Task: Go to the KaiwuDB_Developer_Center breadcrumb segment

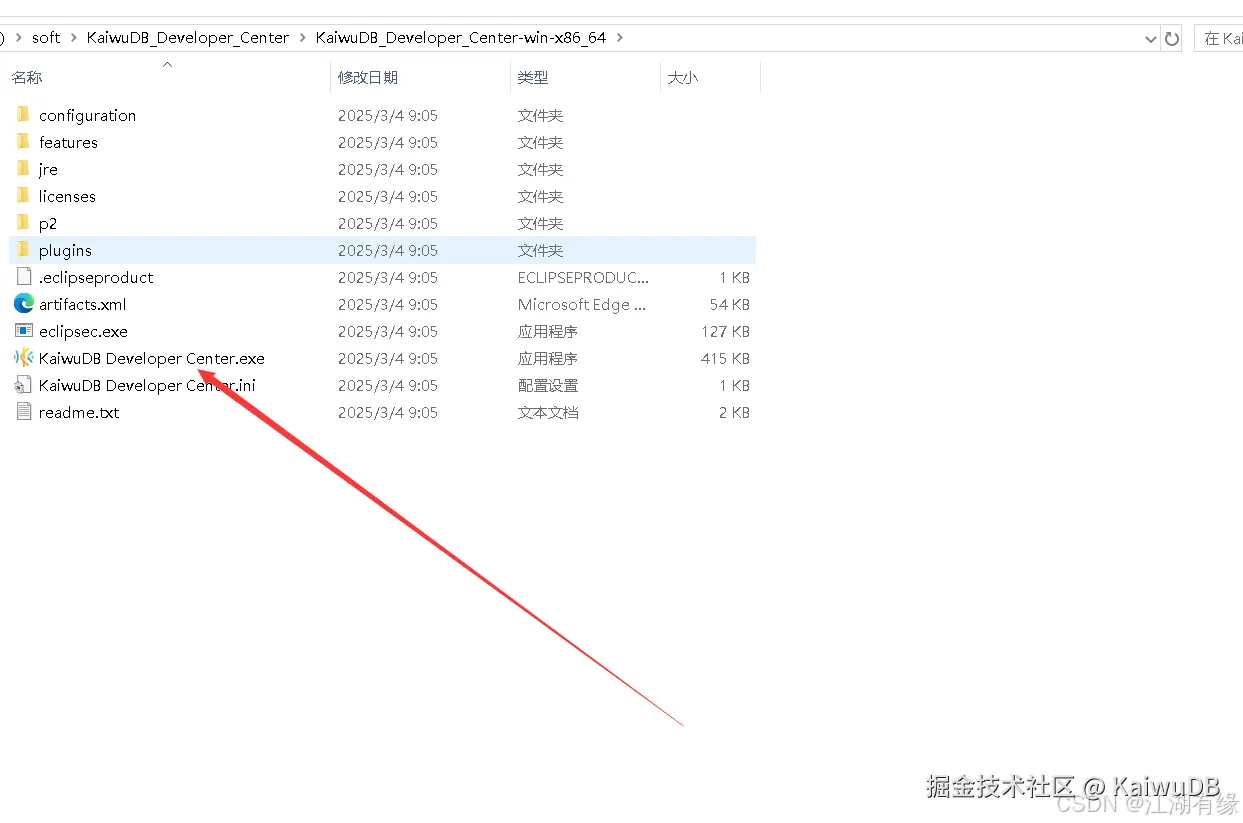Action: point(188,38)
